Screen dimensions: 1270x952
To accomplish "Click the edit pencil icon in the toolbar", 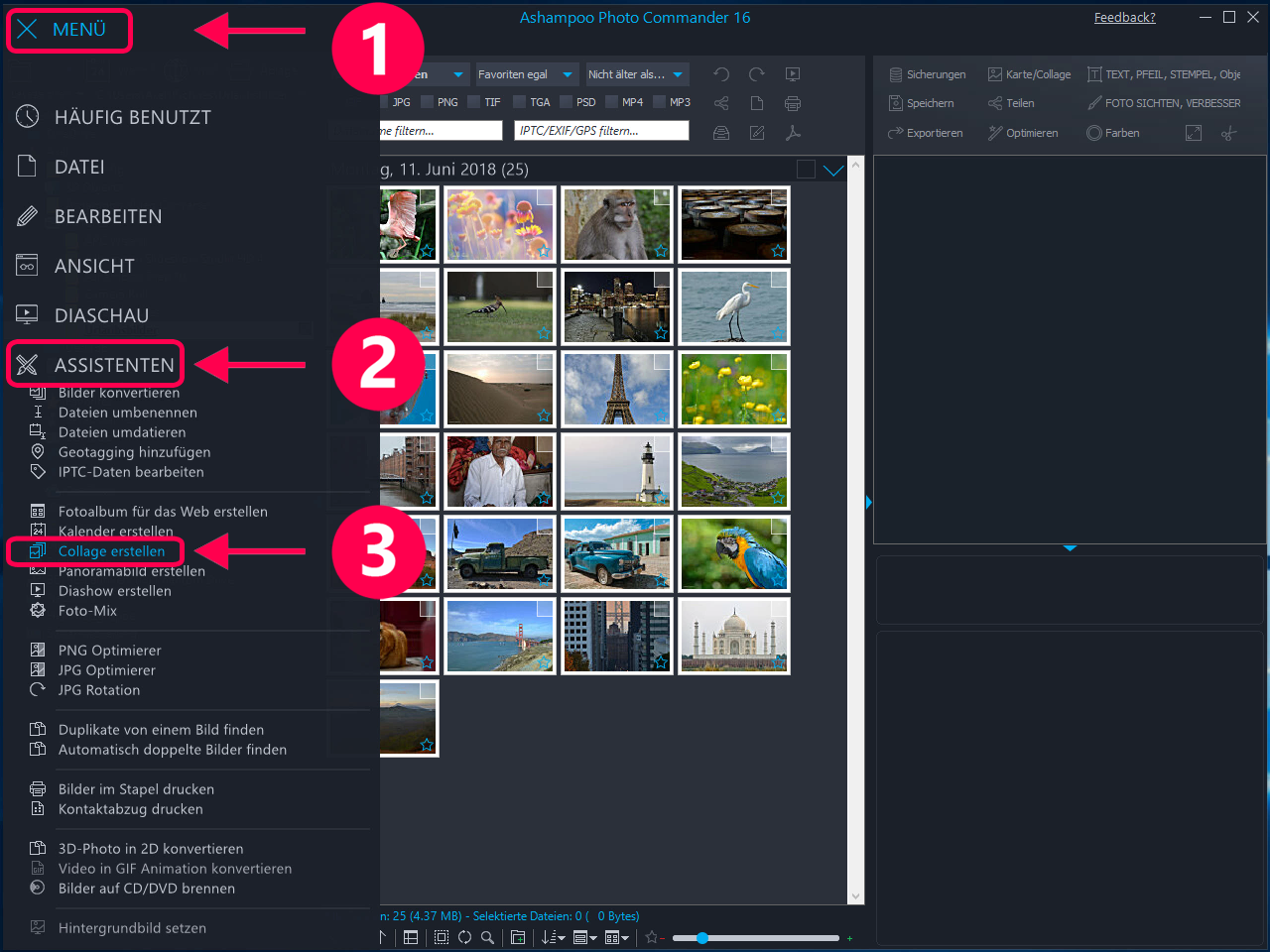I will coord(757,133).
